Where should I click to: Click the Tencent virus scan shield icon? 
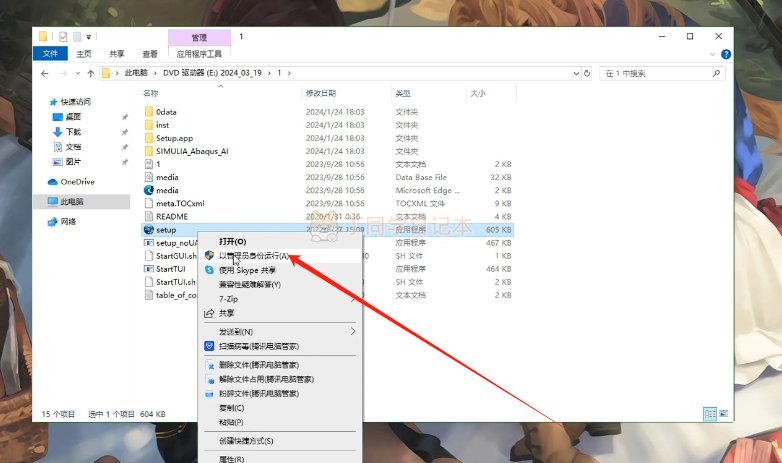click(209, 346)
